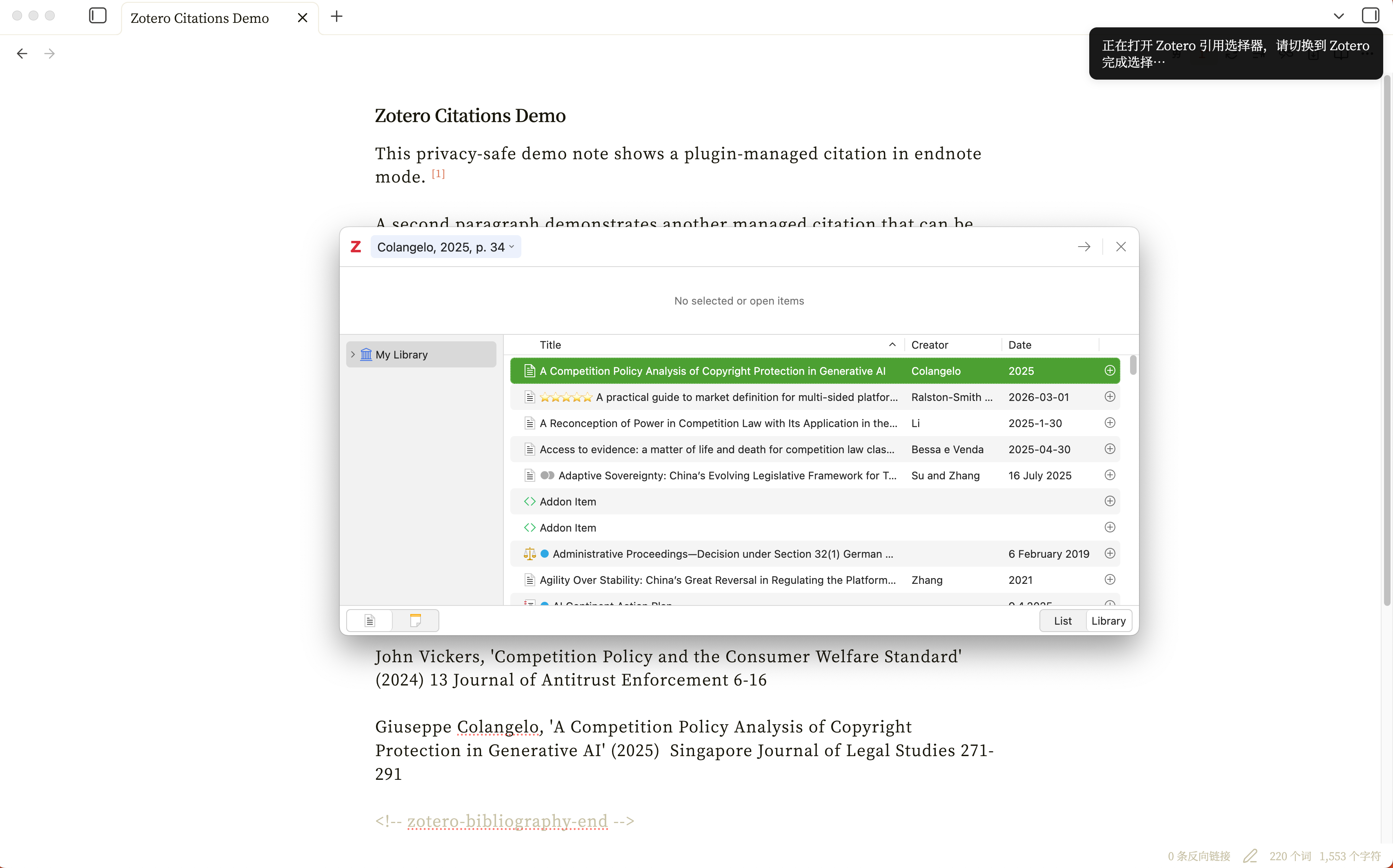Select 'A Reconception of Power in Competition Law' row
The width and height of the screenshot is (1393, 868).
click(814, 423)
